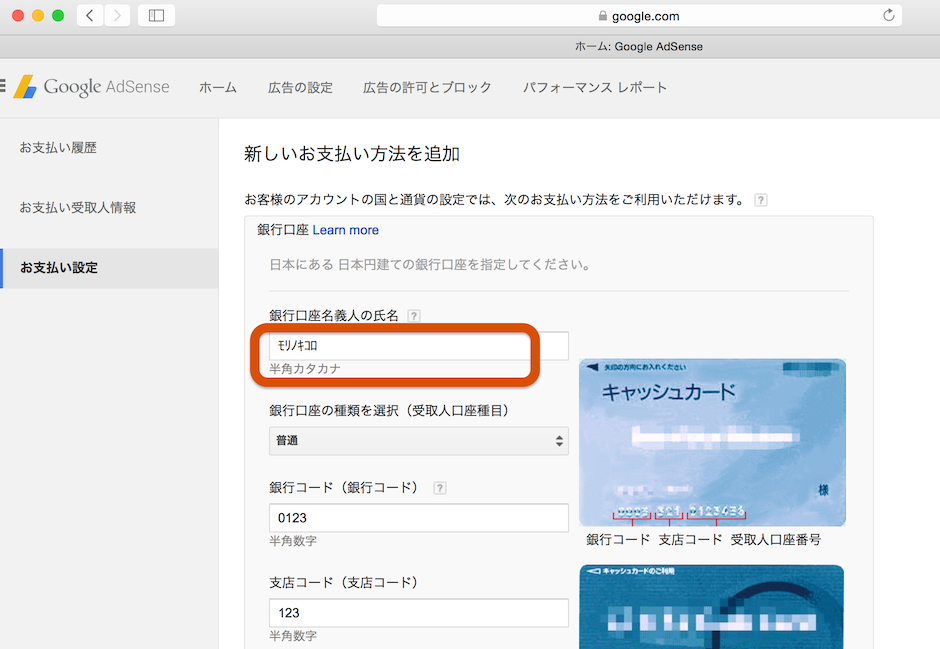Select お支払い履歴 in the sidebar
Viewport: 940px width, 649px height.
click(58, 147)
